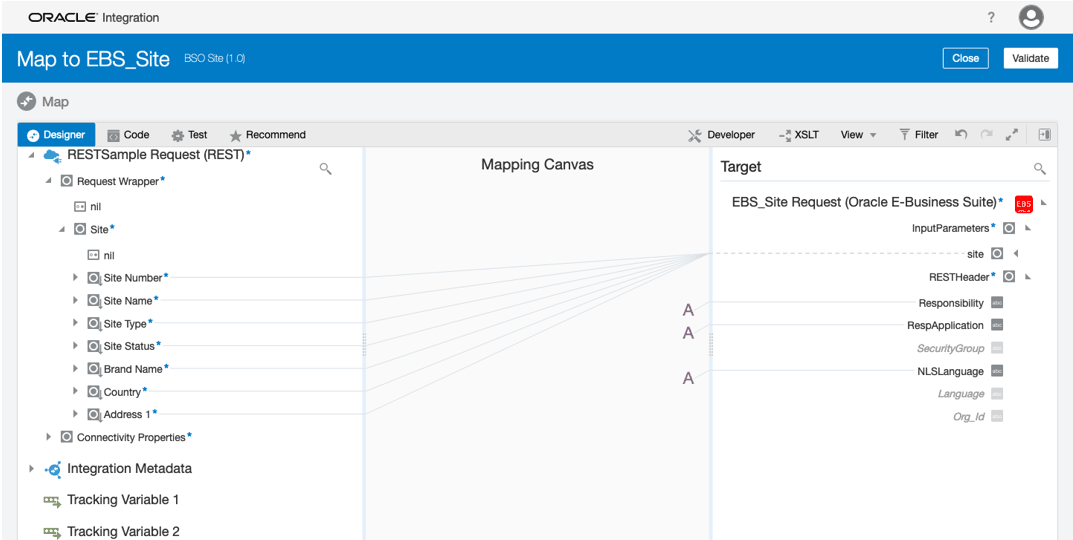Toggle the XSLT view button
The image size is (1073, 540).
tap(799, 135)
